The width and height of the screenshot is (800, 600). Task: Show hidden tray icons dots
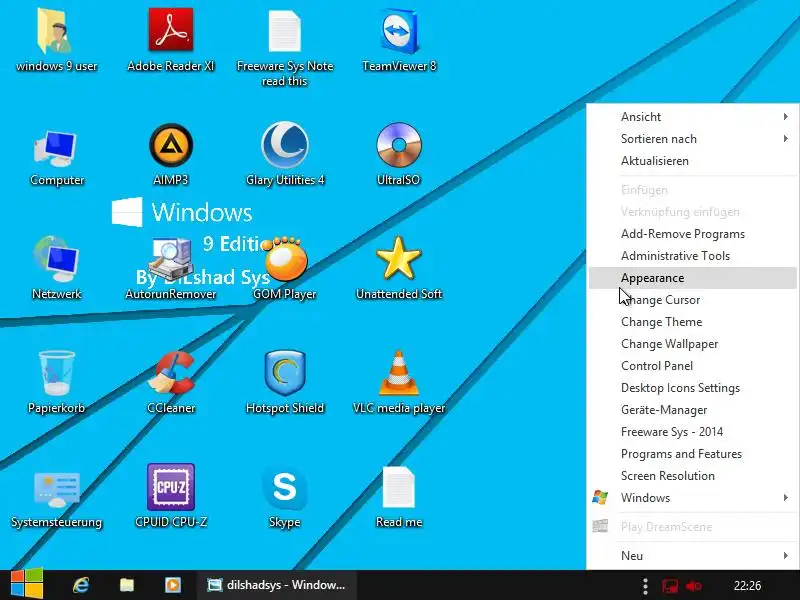(645, 586)
